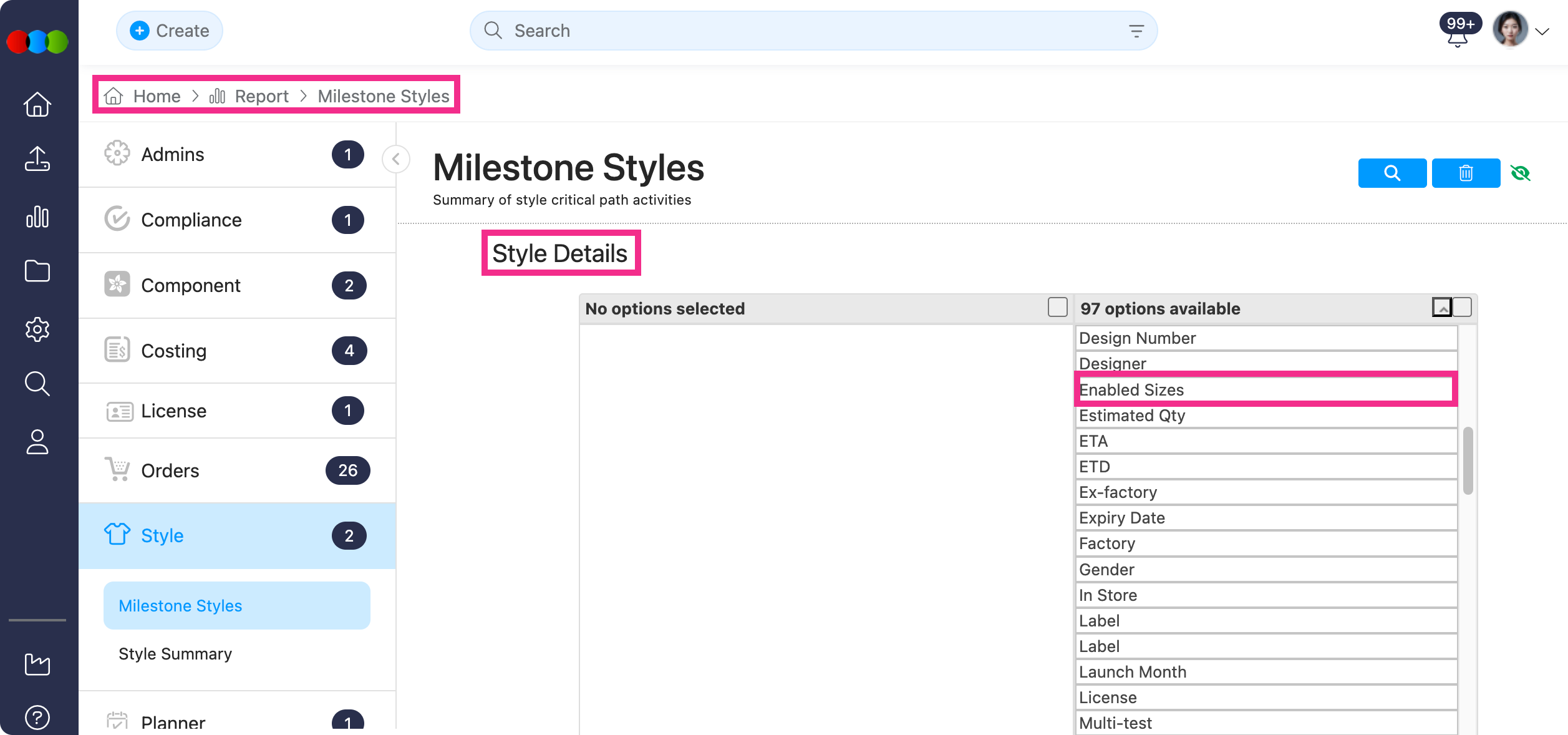Click the blue magnifier search button
1568x735 pixels.
pyautogui.click(x=1391, y=173)
